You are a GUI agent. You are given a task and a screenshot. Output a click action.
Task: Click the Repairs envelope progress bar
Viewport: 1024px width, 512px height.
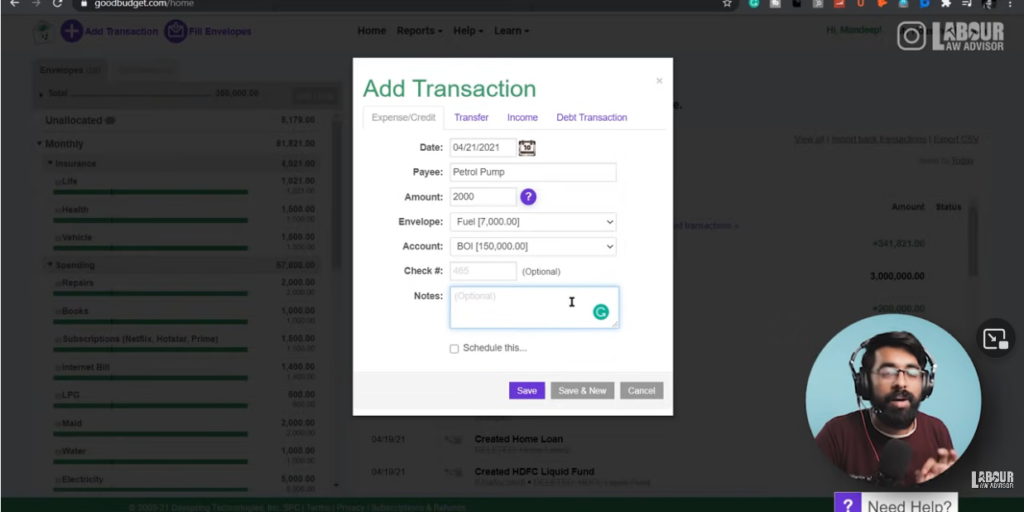point(151,294)
